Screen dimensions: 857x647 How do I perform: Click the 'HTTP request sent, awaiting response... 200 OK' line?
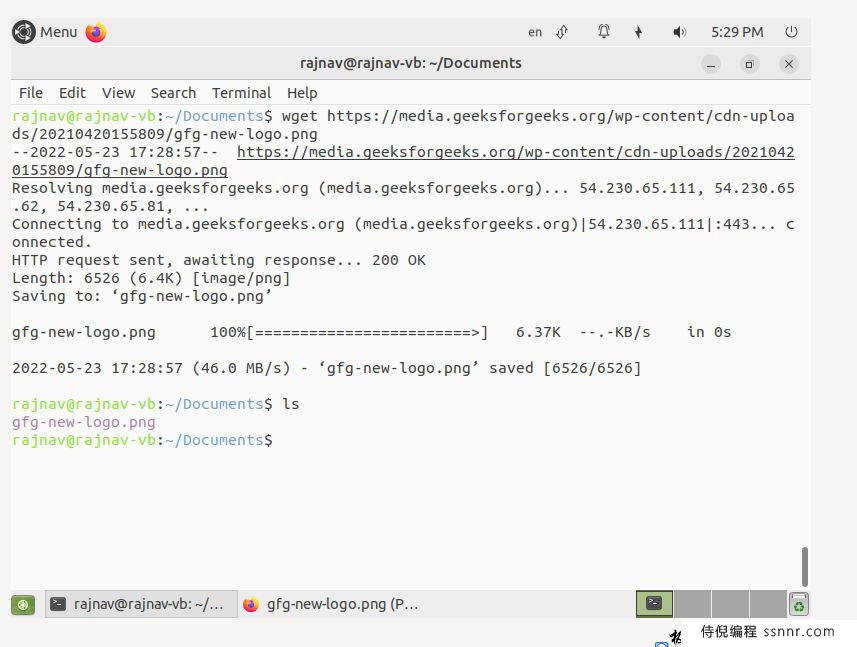(x=219, y=260)
